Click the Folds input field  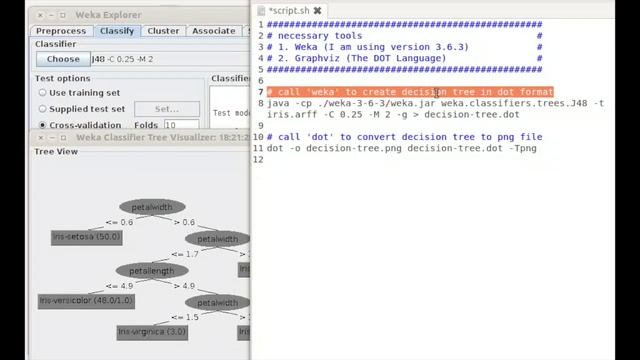point(181,124)
